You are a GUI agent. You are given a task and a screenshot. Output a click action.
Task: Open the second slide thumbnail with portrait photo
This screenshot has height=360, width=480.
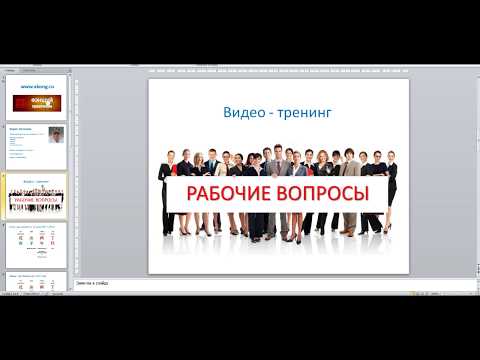click(36, 147)
